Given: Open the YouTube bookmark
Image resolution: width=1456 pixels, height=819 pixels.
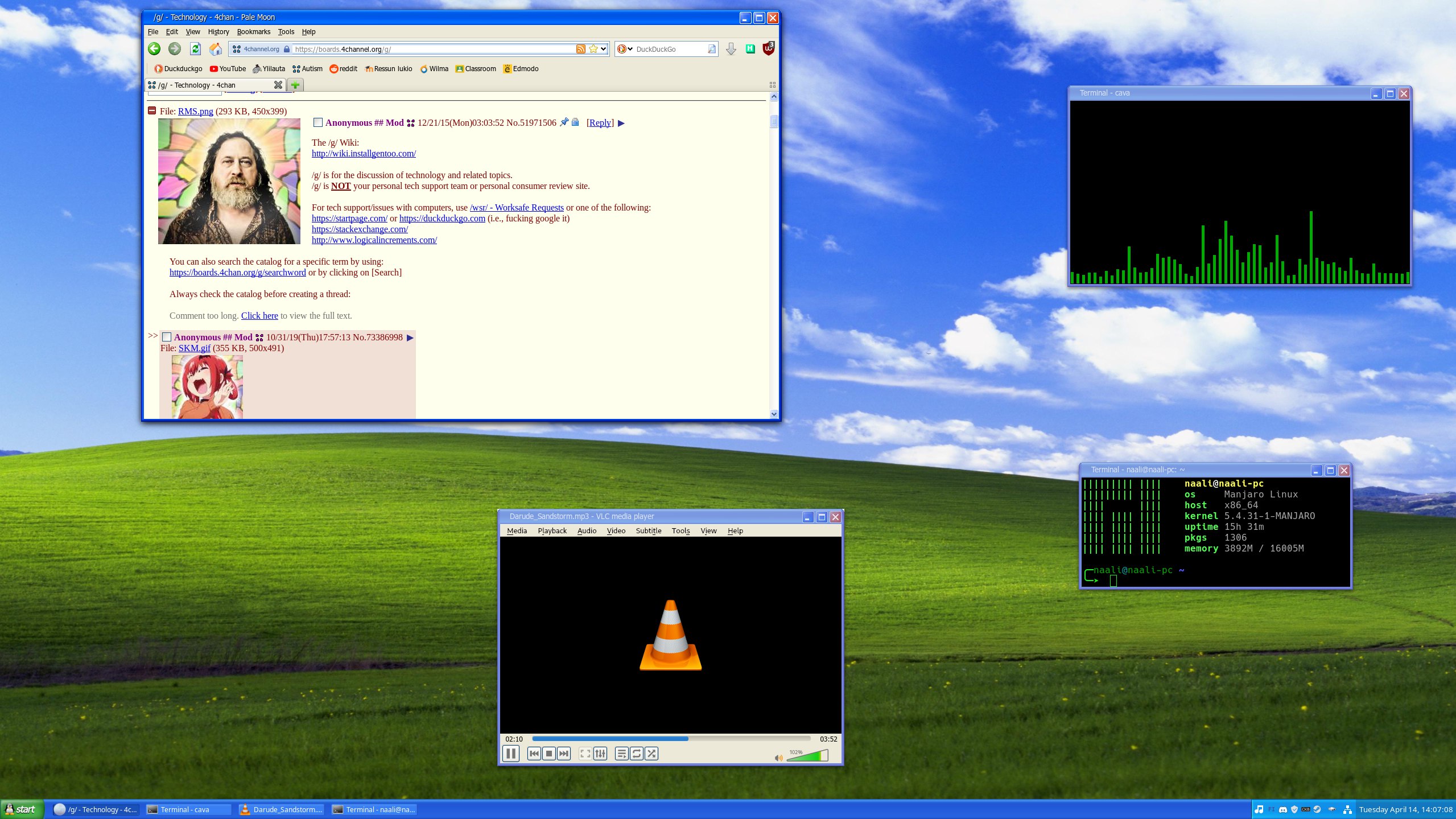Looking at the screenshot, I should pos(228,69).
